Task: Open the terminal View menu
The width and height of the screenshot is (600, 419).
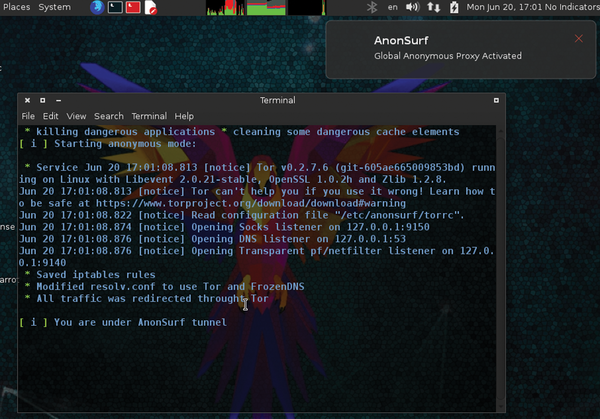Action: pyautogui.click(x=76, y=116)
